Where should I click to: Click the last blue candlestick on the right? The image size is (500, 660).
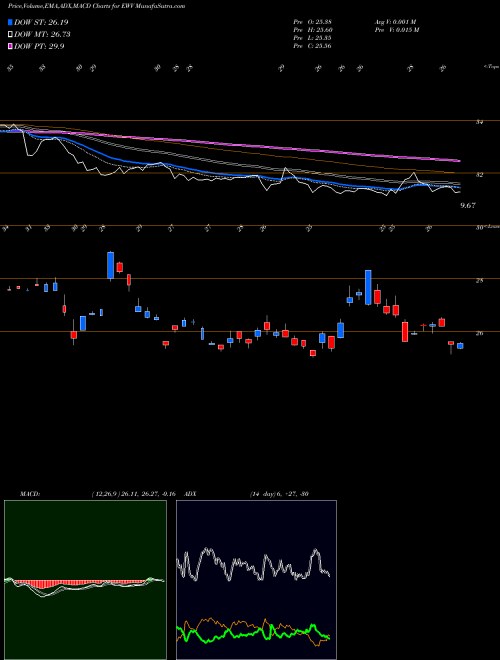pos(460,346)
